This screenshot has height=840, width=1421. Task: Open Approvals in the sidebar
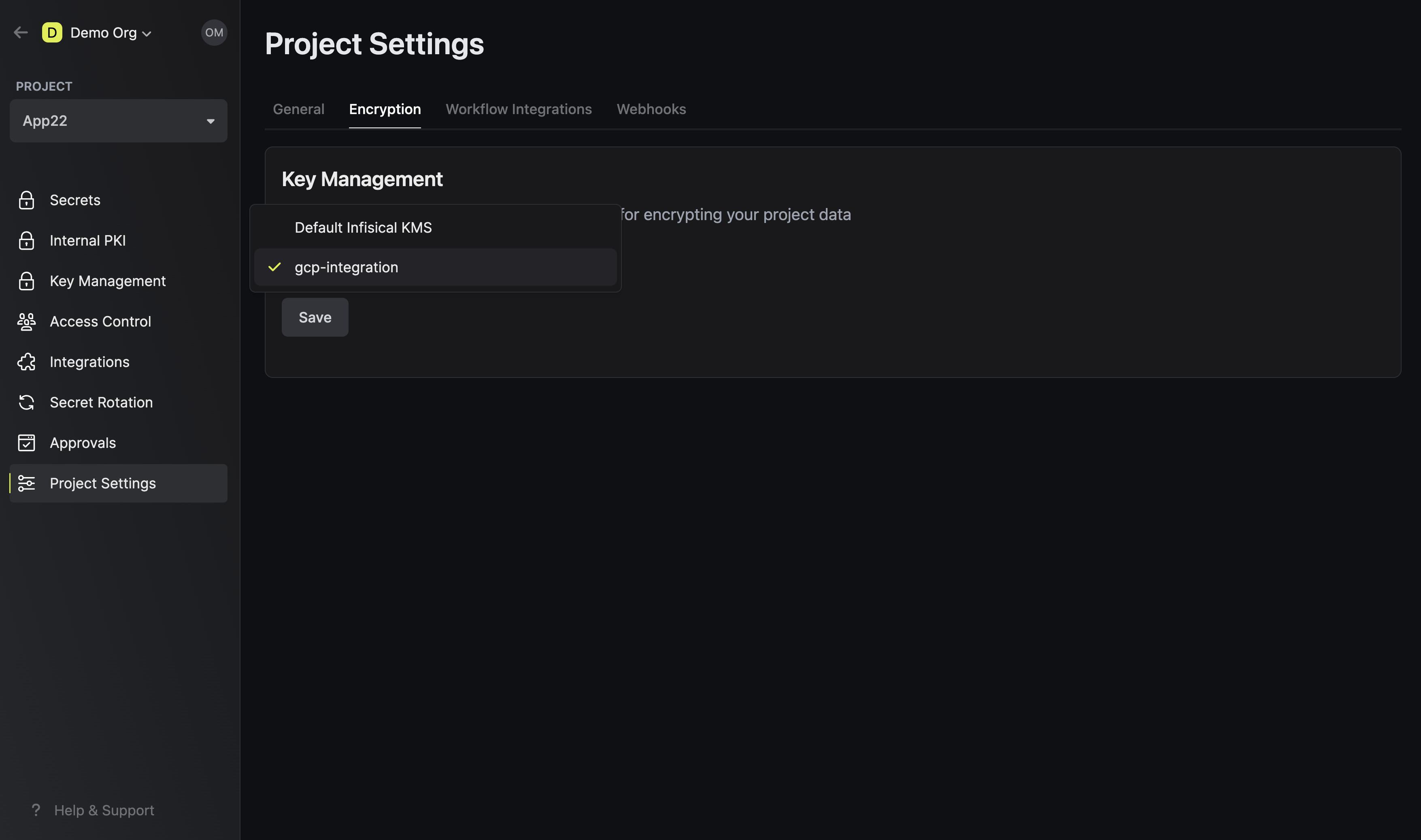pyautogui.click(x=118, y=443)
